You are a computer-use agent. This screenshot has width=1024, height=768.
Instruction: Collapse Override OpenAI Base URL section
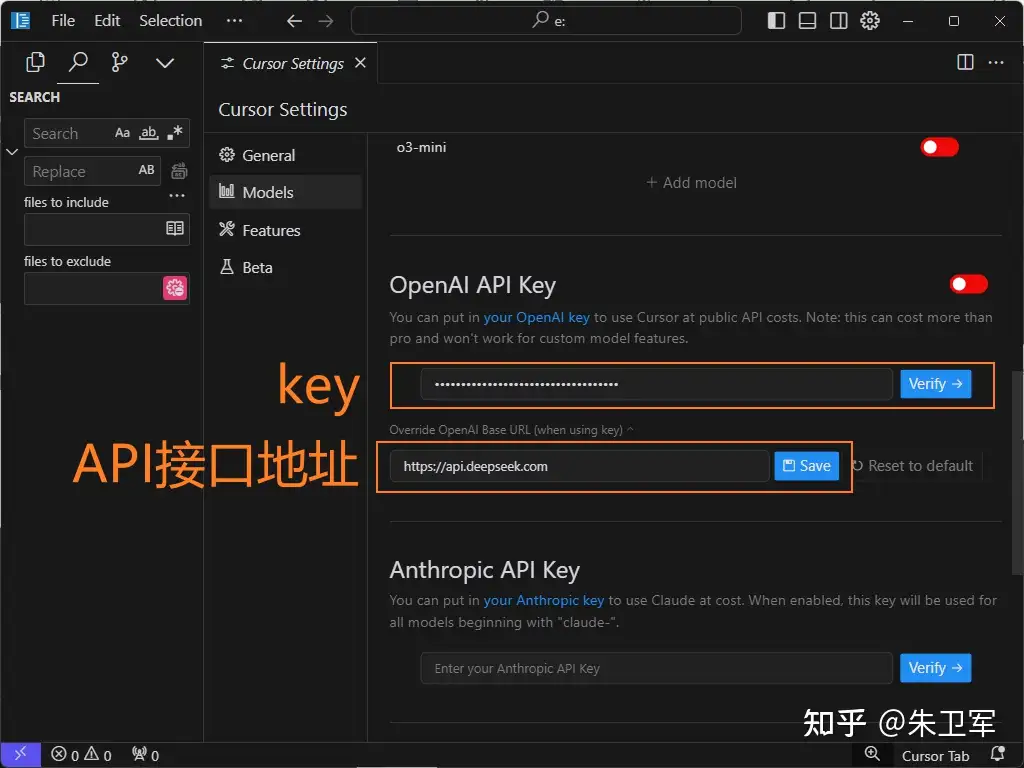tap(511, 430)
